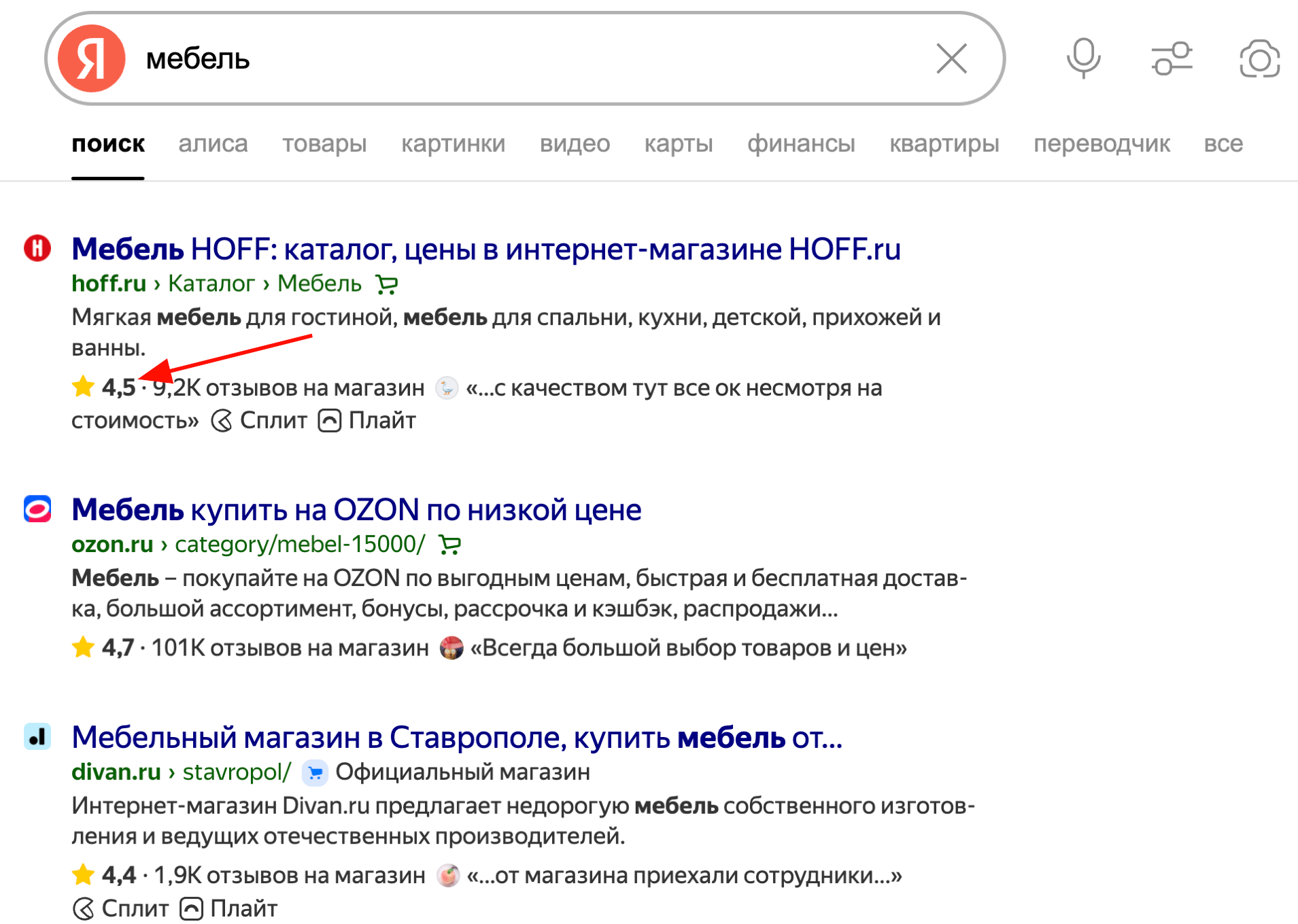Viewport: 1298px width, 924px height.
Task: Open the товары tab
Action: coord(324,143)
